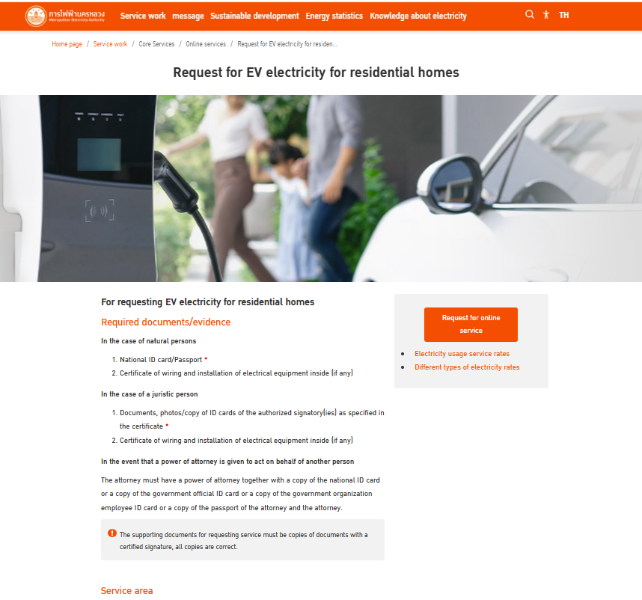
Task: Expand the Sustainable development menu
Action: [255, 16]
